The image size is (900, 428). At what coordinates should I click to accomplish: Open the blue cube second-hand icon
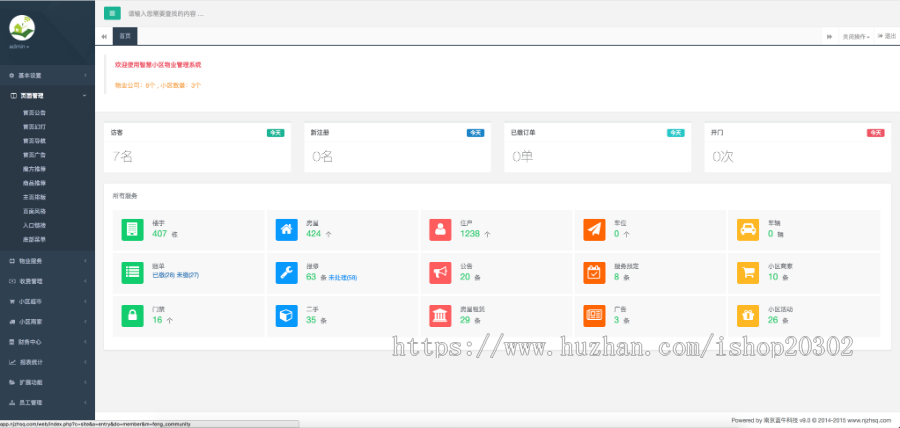pyautogui.click(x=286, y=316)
